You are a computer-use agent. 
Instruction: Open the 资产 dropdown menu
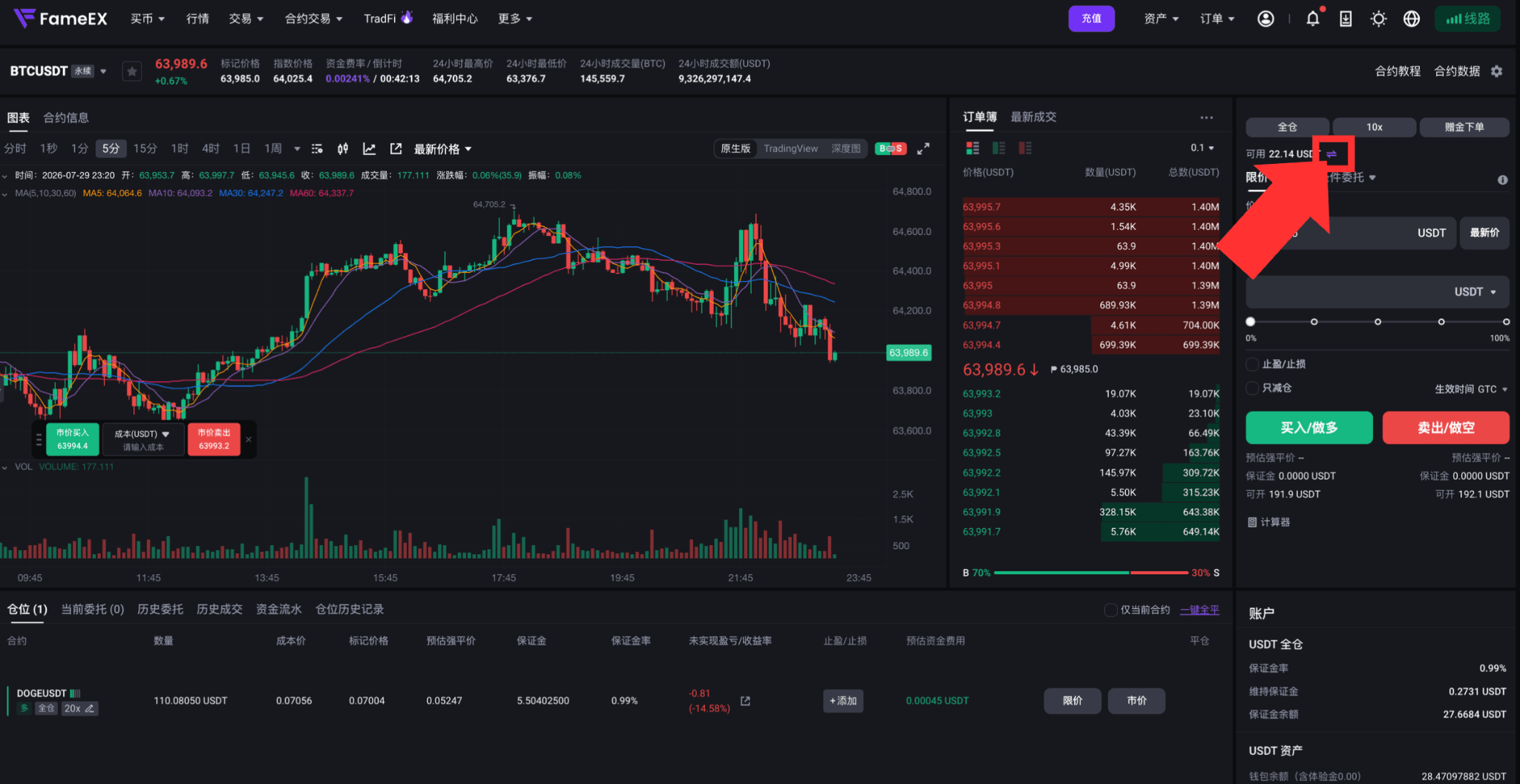1162,19
